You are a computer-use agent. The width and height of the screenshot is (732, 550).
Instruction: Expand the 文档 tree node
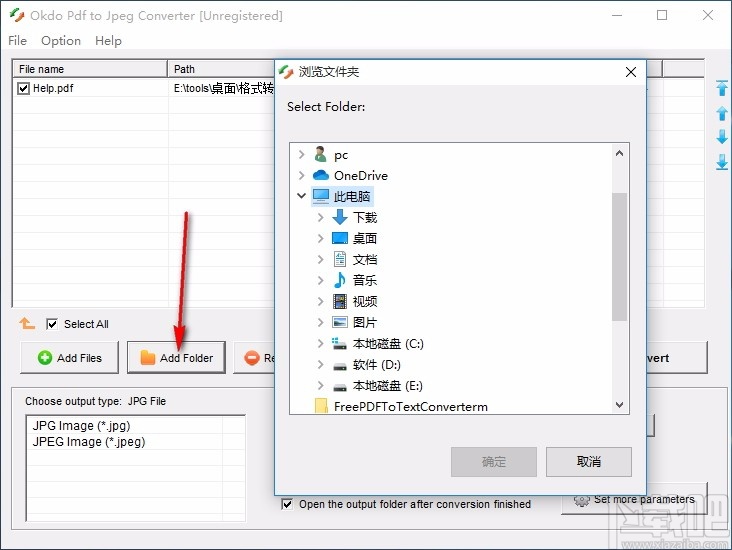tap(320, 259)
